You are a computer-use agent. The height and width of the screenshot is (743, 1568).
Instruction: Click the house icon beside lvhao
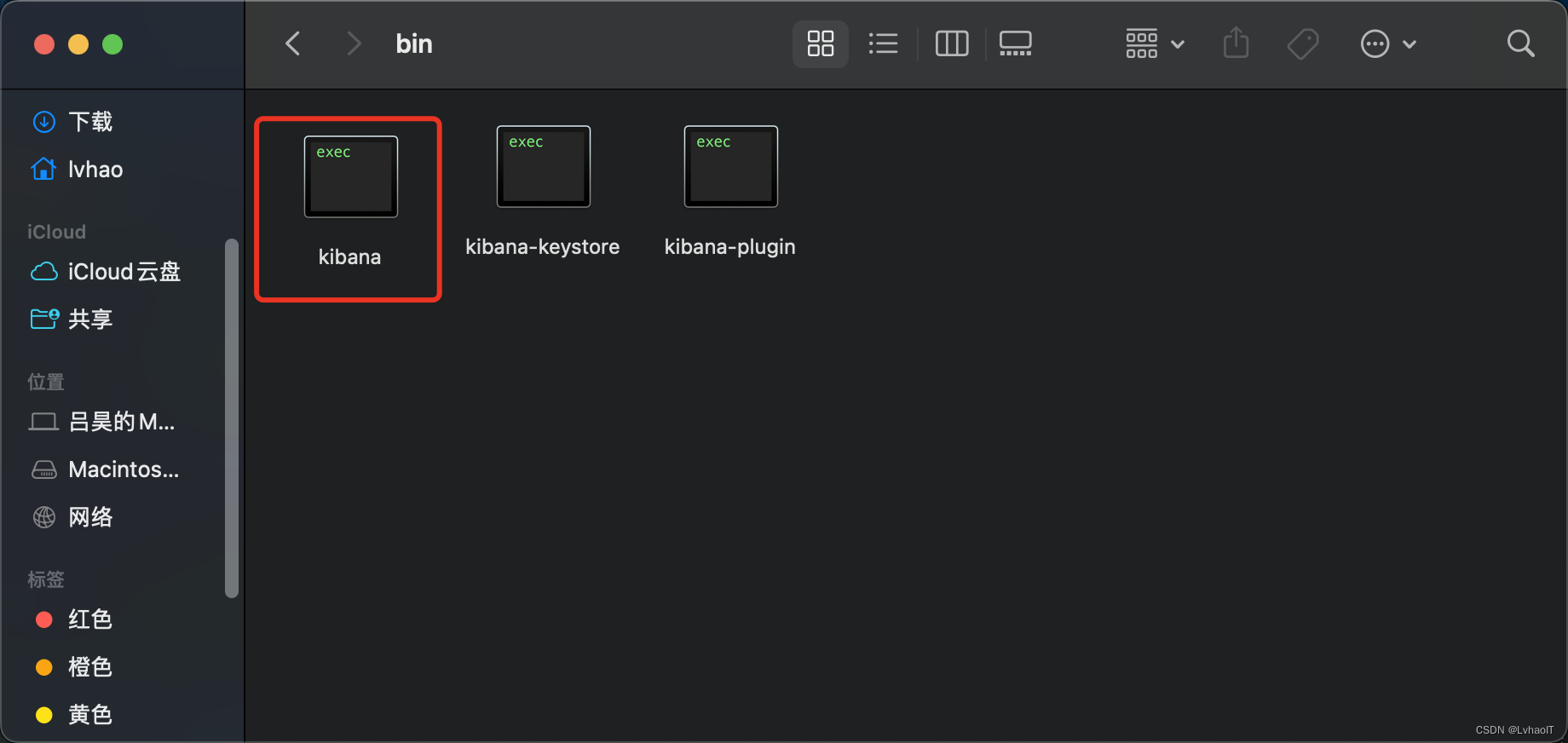(44, 169)
